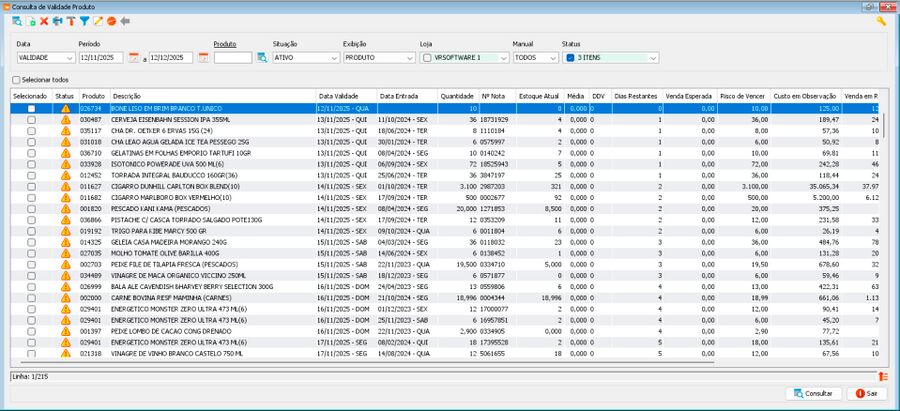The image size is (900, 411).
Task: Click the start date field 12/11/2025
Action: (x=101, y=57)
